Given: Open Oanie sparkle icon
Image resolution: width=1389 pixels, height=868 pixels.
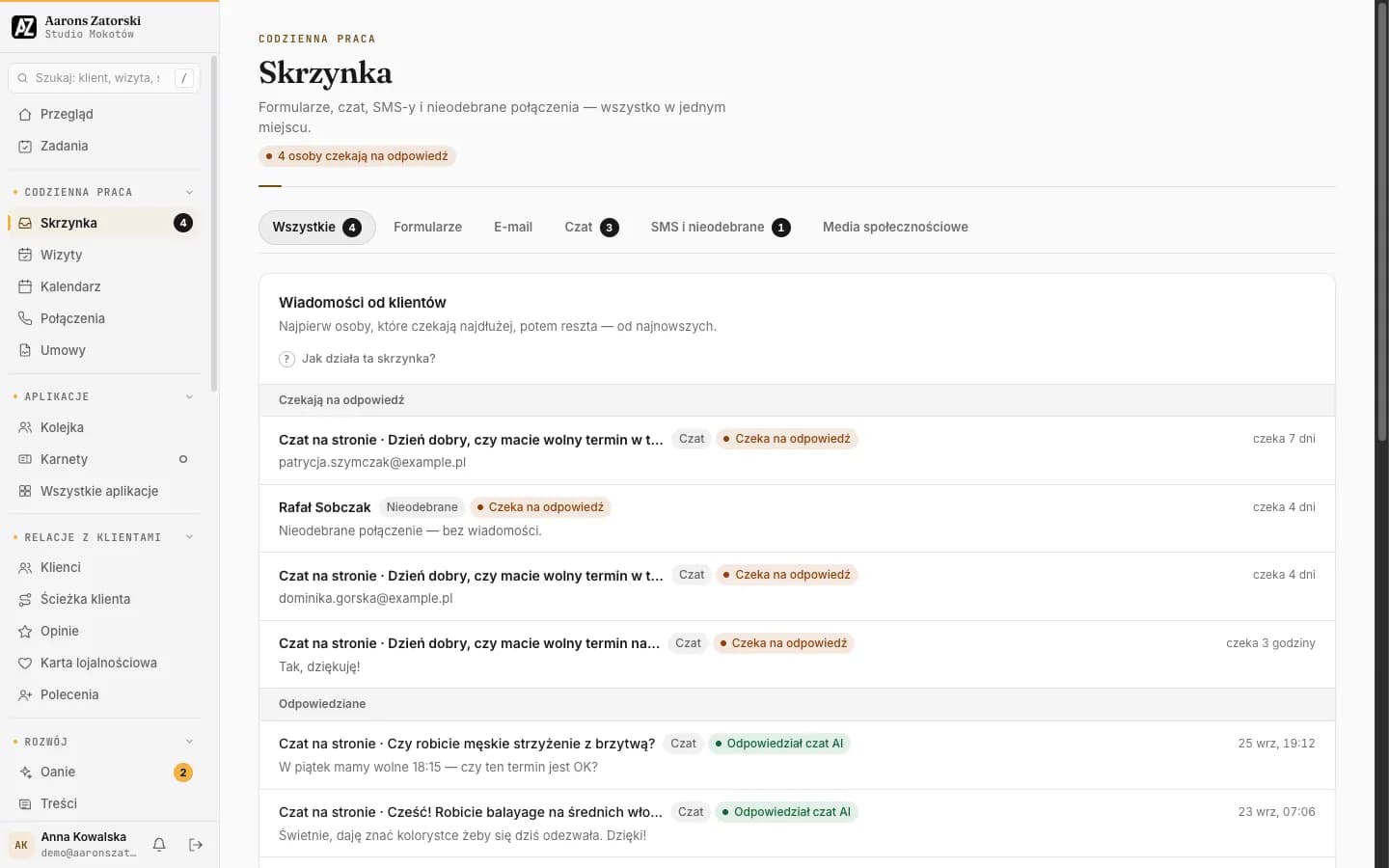Looking at the screenshot, I should (25, 772).
